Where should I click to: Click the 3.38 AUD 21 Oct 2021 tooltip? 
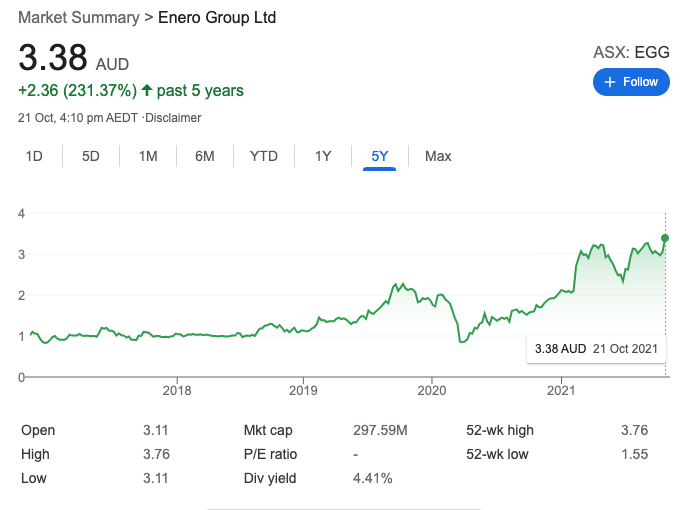coord(596,349)
